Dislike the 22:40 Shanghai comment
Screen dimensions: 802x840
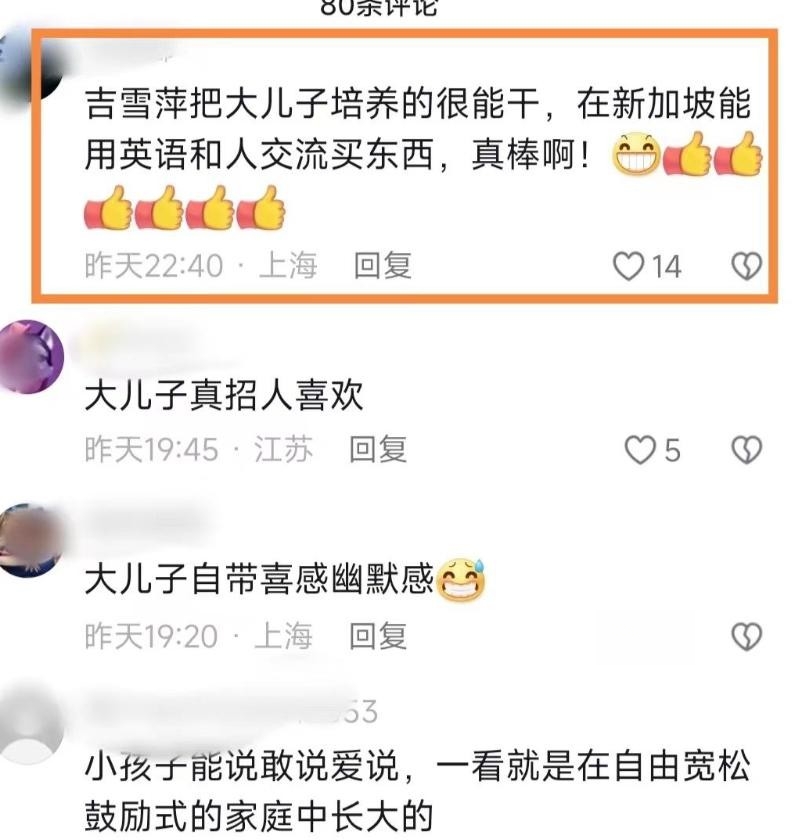pyautogui.click(x=746, y=266)
